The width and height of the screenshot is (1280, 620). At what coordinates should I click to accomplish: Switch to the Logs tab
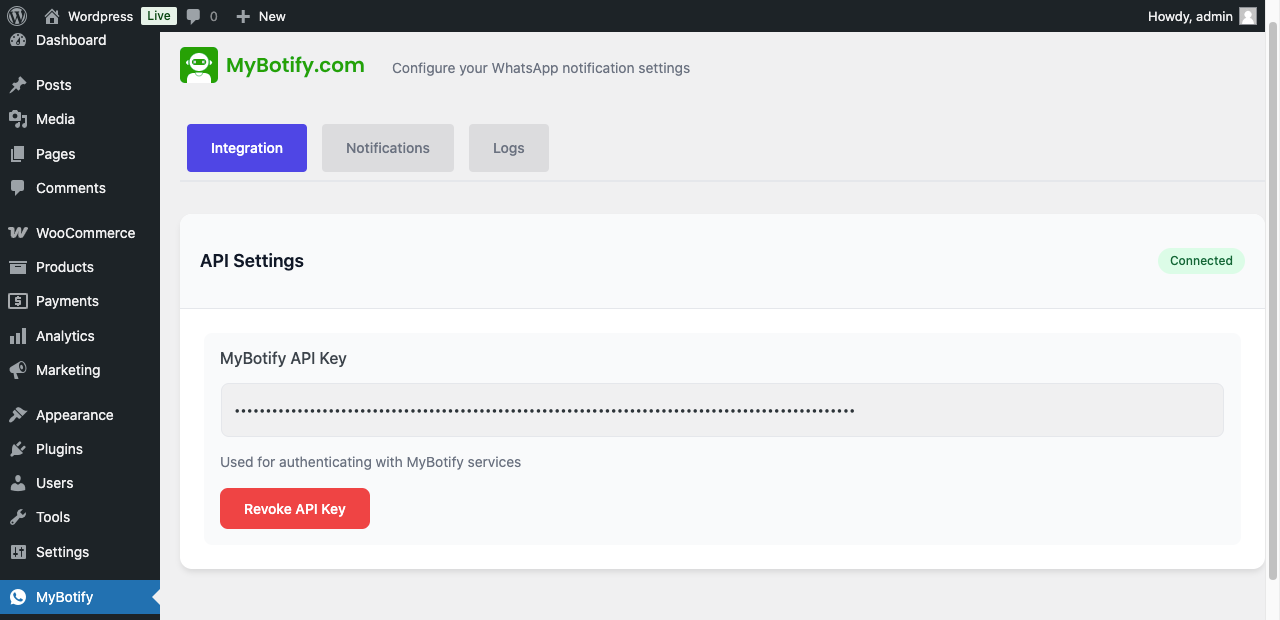click(509, 148)
